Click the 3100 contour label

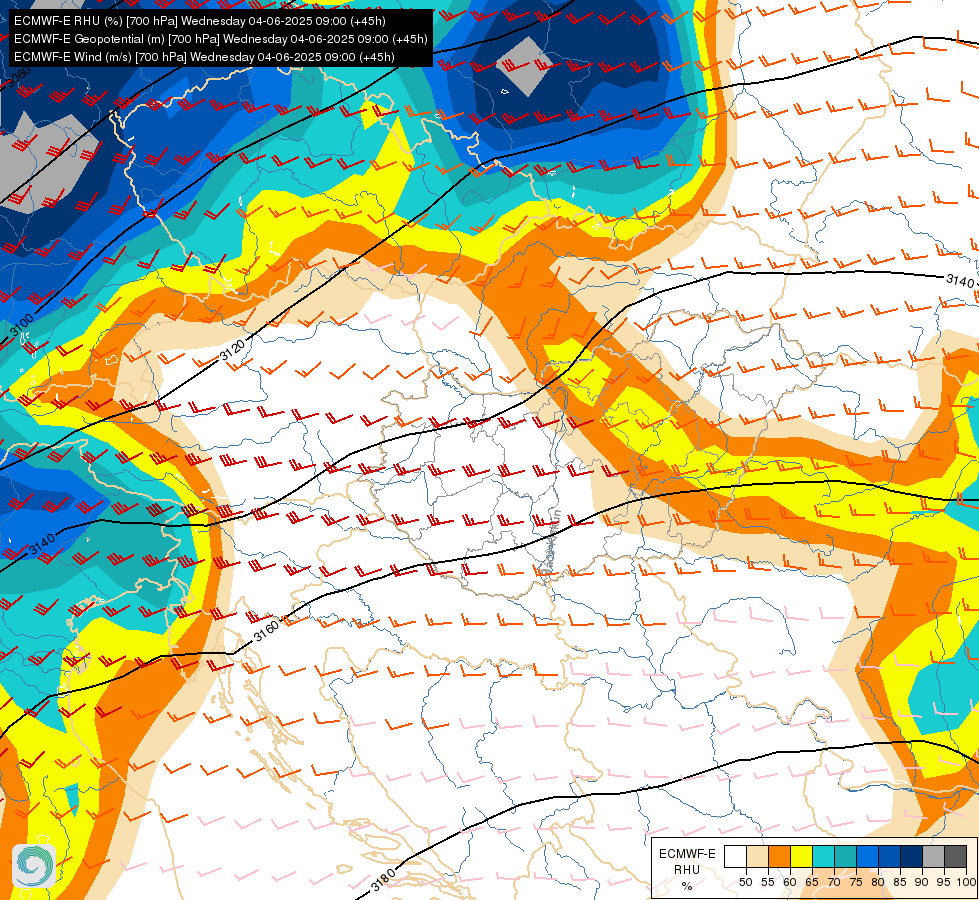21,325
